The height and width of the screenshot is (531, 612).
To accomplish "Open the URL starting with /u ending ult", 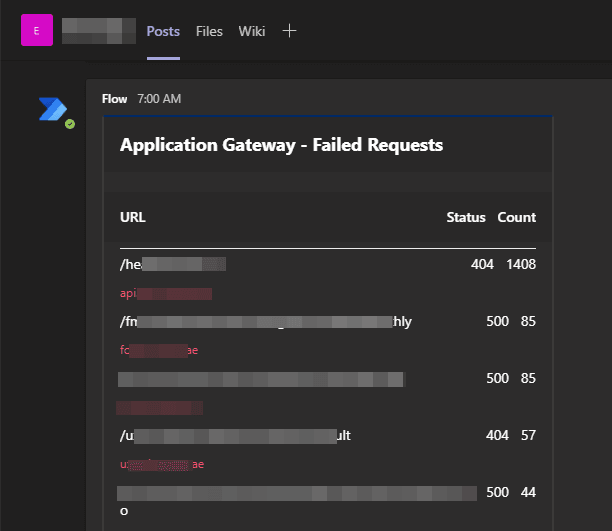I will click(x=235, y=436).
